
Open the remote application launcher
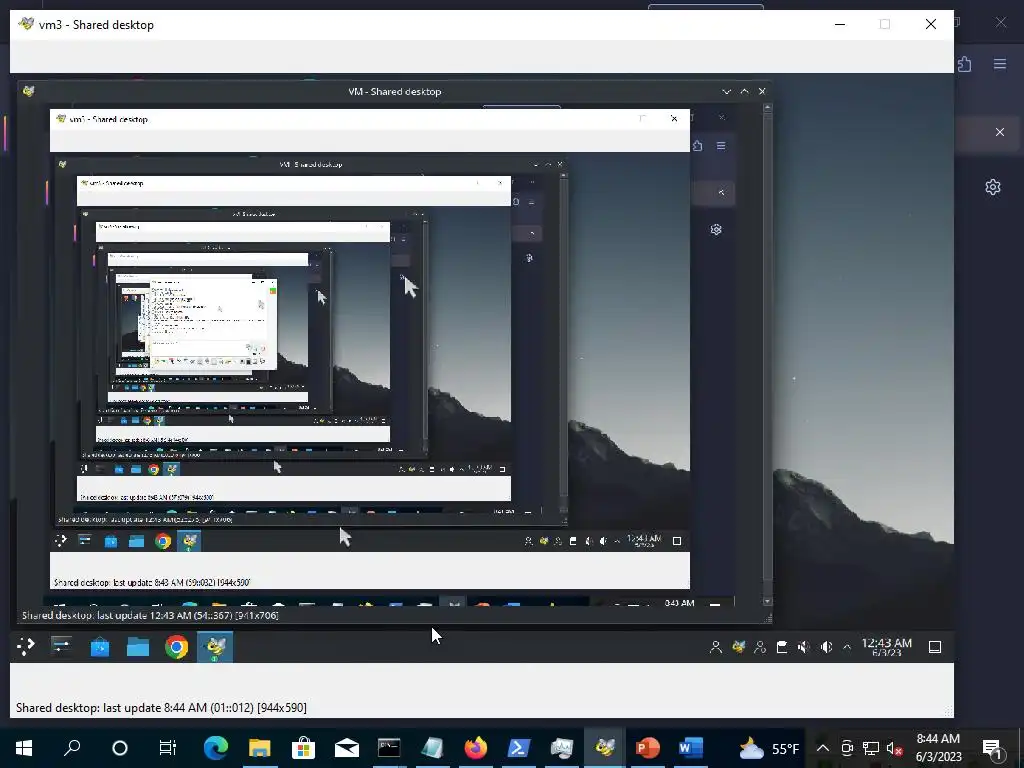(x=25, y=647)
